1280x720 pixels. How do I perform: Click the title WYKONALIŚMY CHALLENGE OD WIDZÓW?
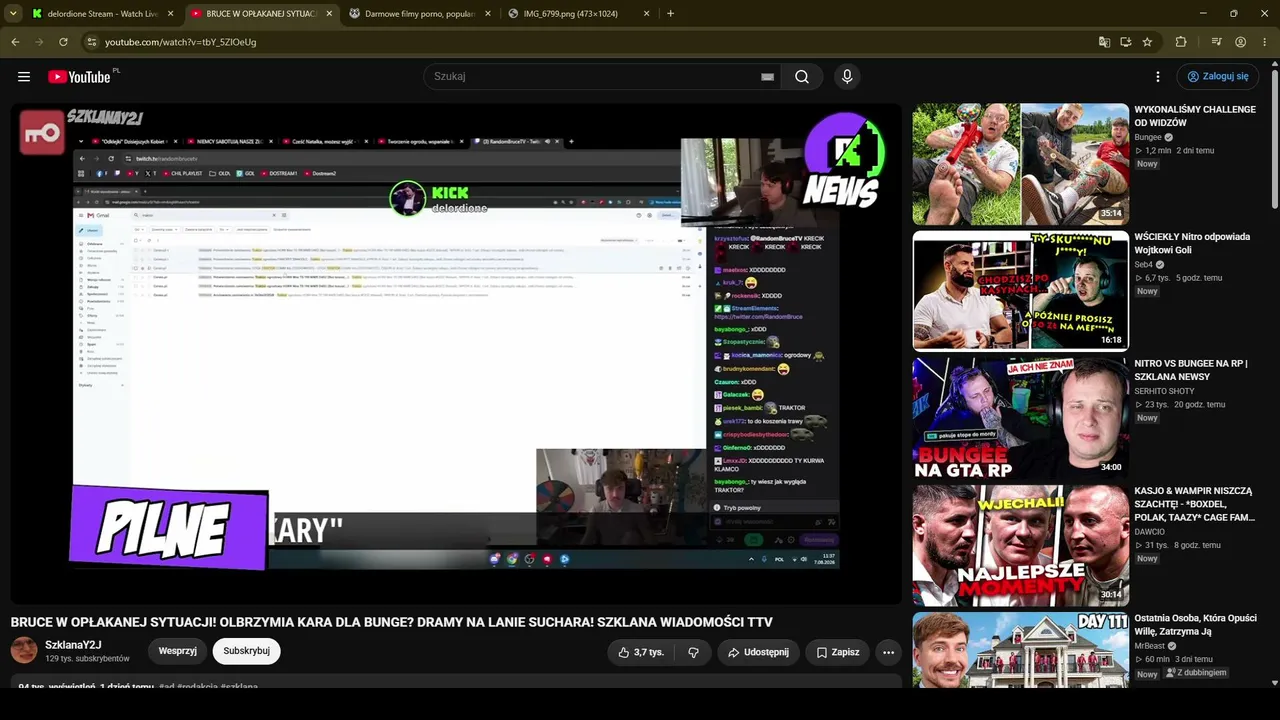tap(1195, 116)
